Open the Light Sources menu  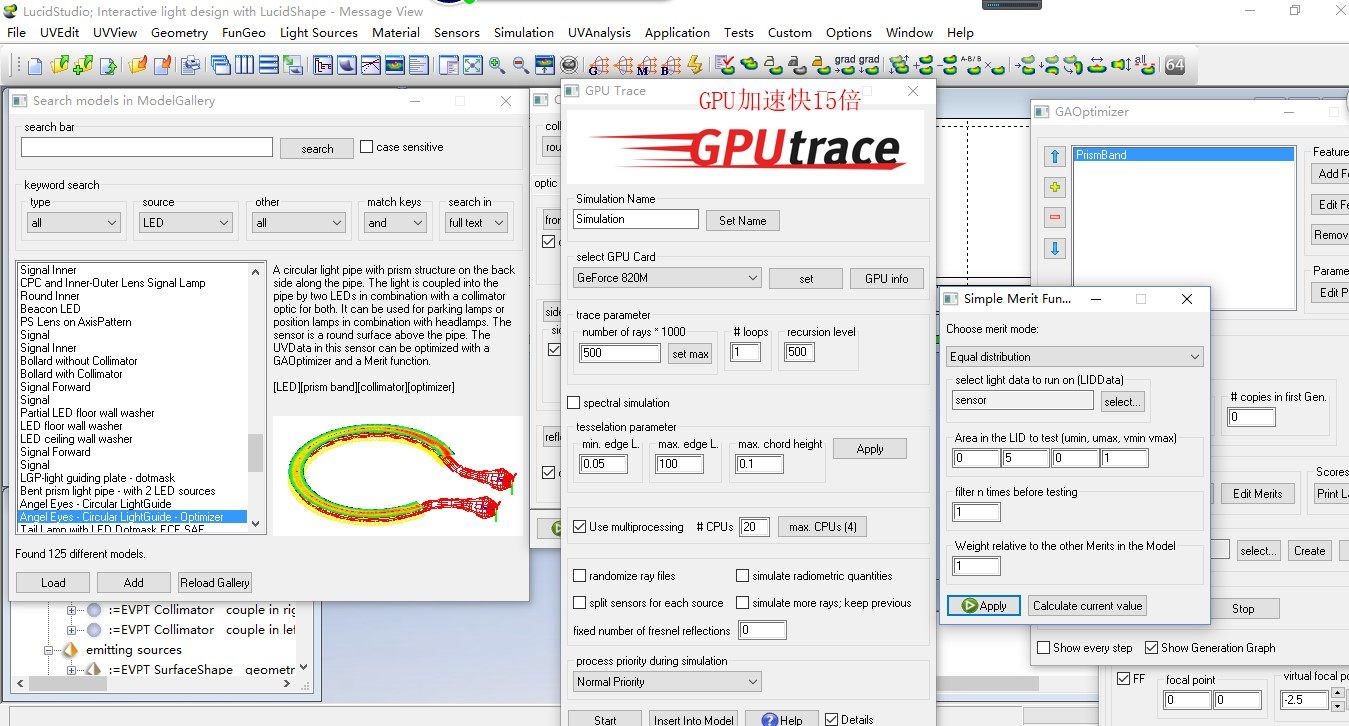click(x=318, y=33)
